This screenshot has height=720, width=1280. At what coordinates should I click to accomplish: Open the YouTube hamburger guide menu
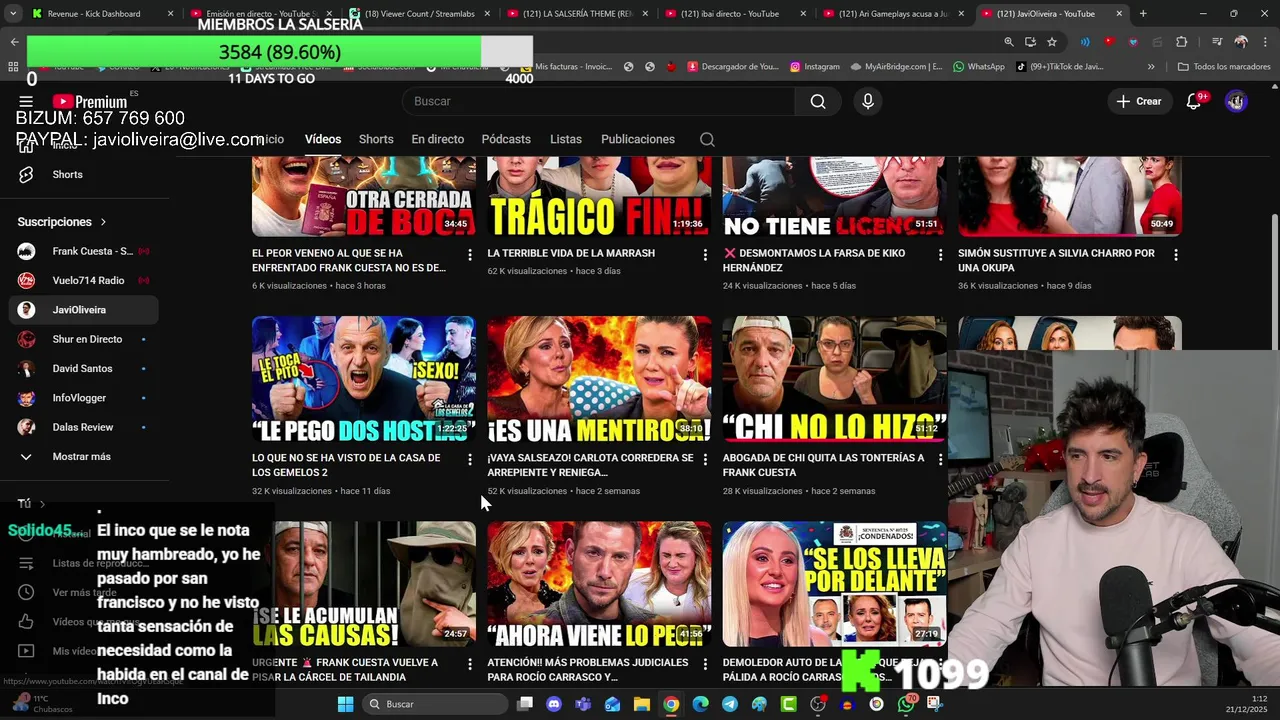pyautogui.click(x=26, y=101)
